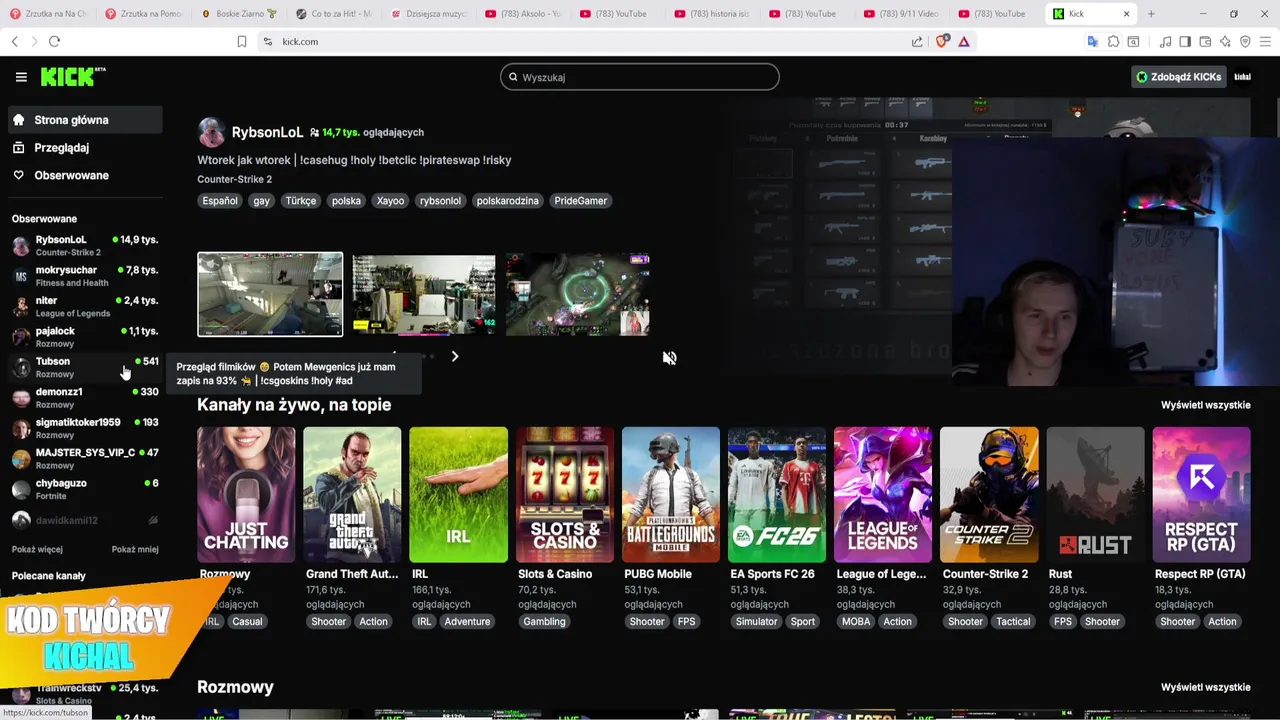Image resolution: width=1280 pixels, height=720 pixels.
Task: Open Leo AI sparkle icon
Action: click(x=1225, y=41)
